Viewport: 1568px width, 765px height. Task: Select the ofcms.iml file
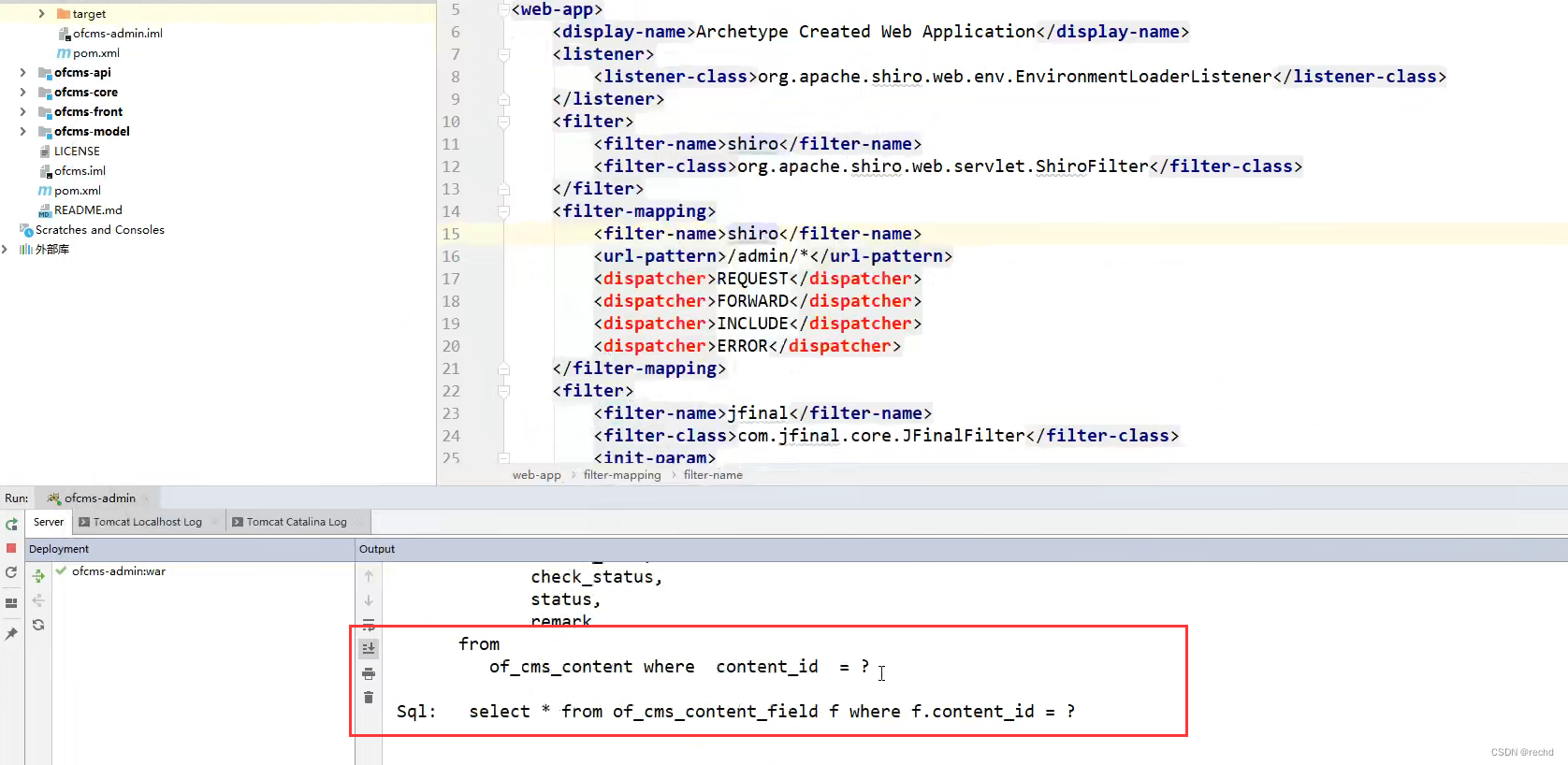click(x=80, y=171)
